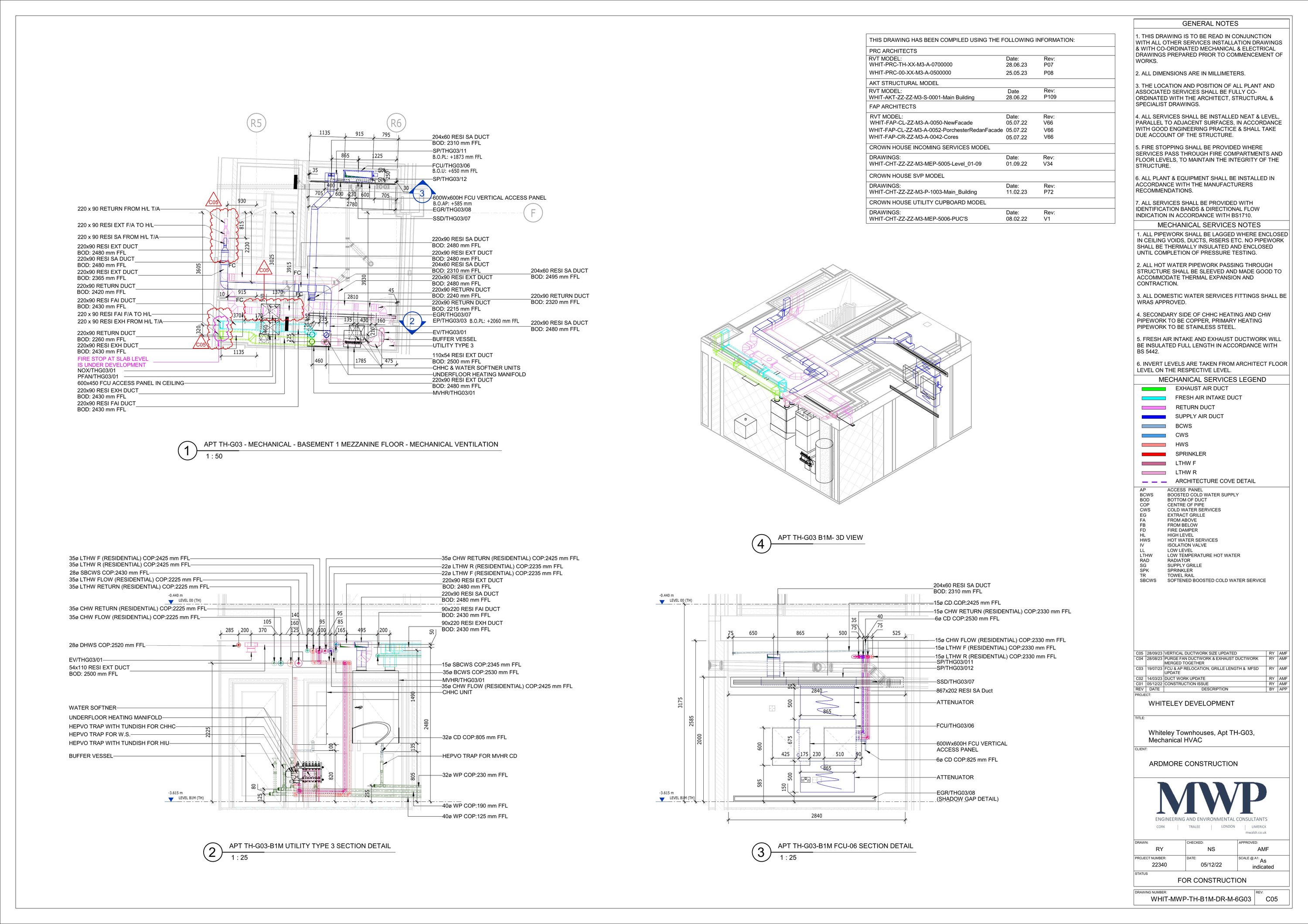The image size is (1308, 924).
Task: Select the Fresh Air Intake Duct cyan swatch
Action: (x=1154, y=398)
